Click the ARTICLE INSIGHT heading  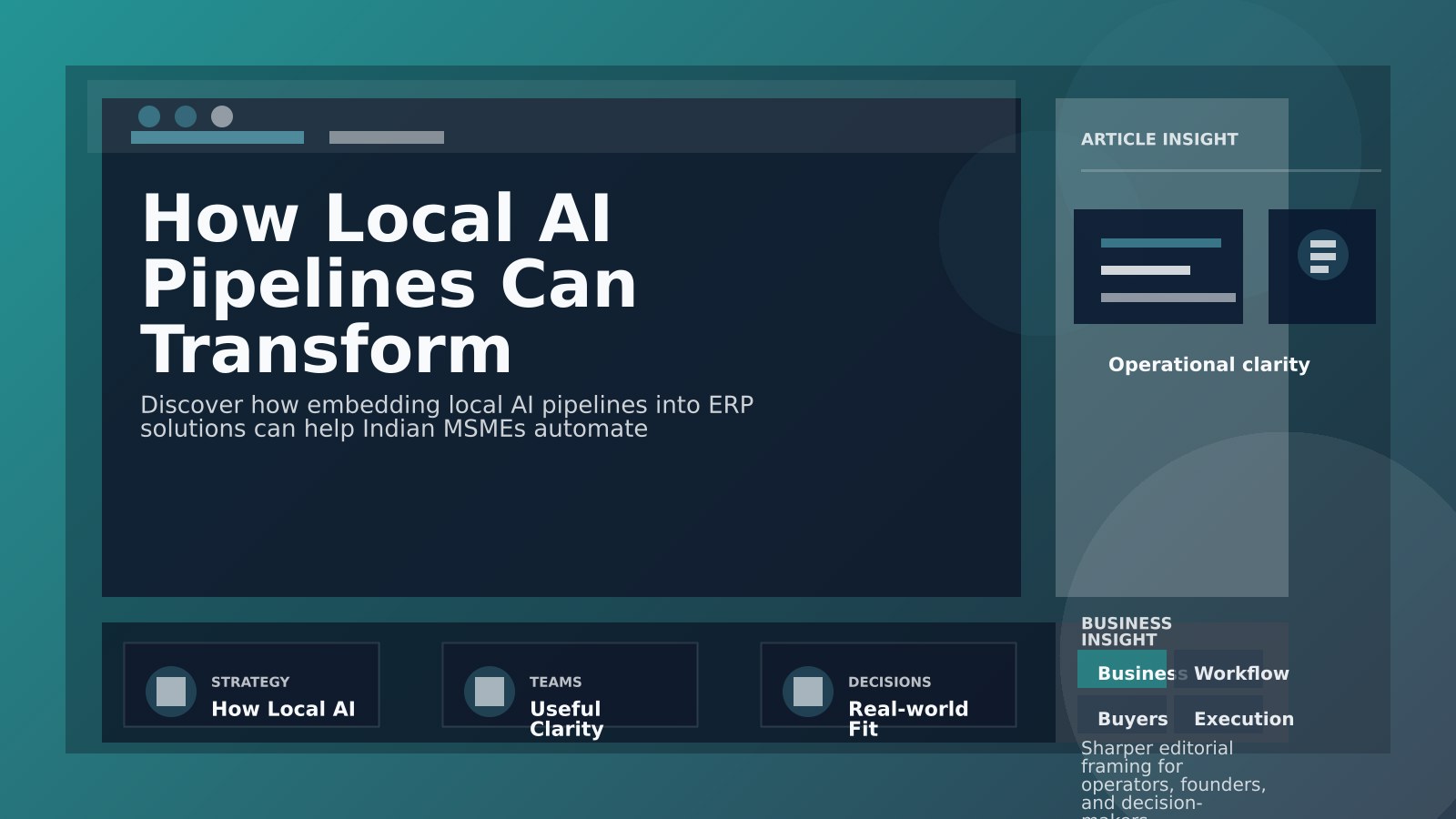1159,139
